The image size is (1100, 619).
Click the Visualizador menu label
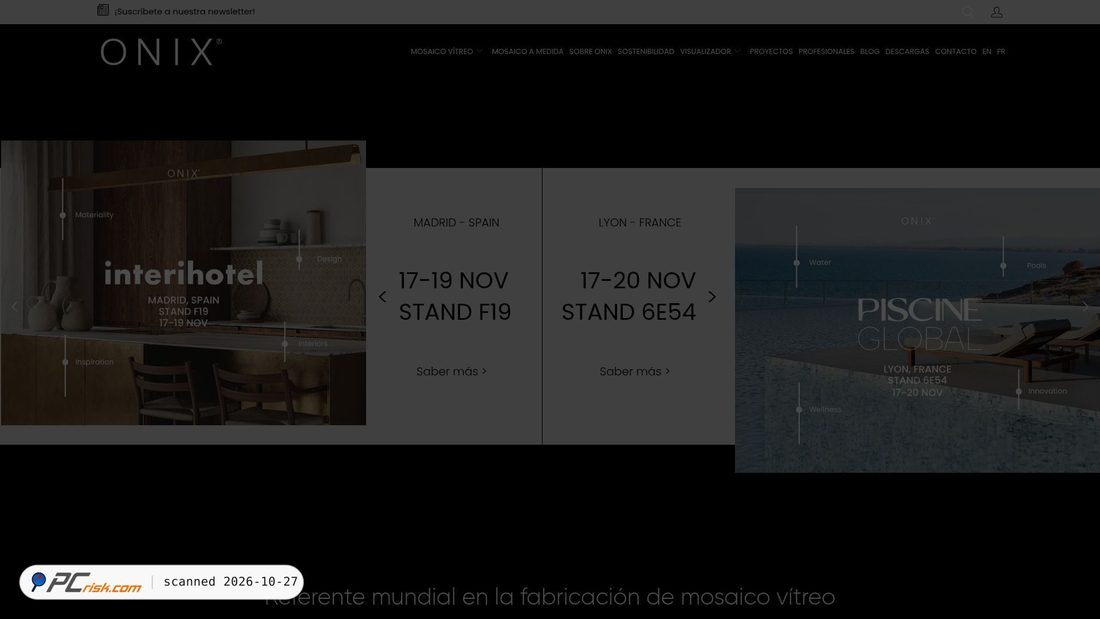(705, 51)
